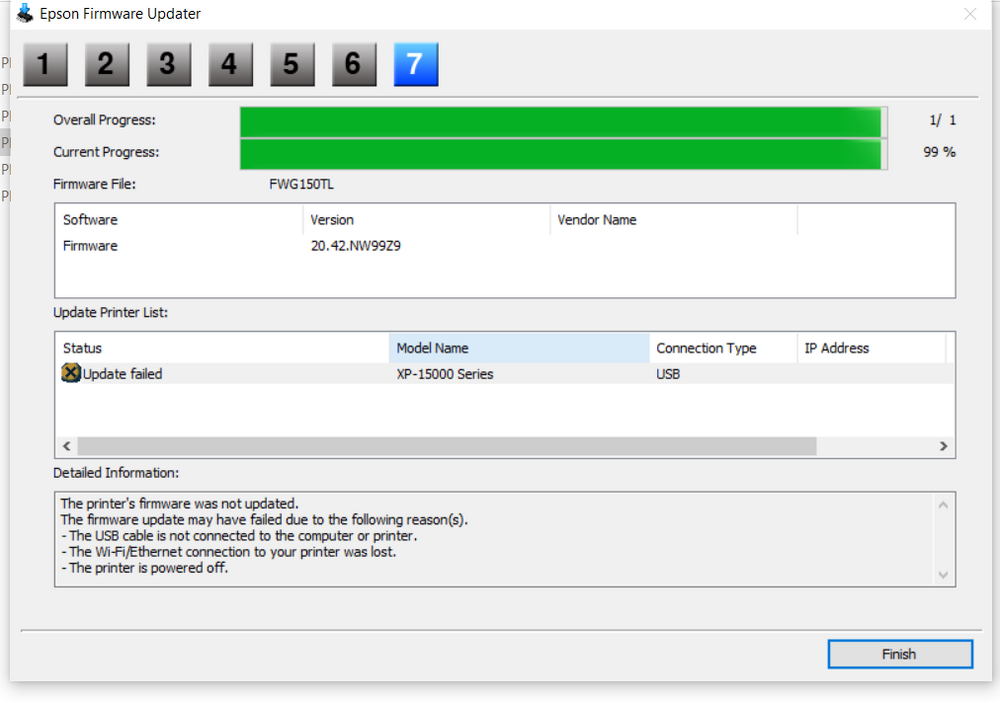This screenshot has height=703, width=1000.
Task: Select the step 3 indicator
Action: pyautogui.click(x=168, y=65)
